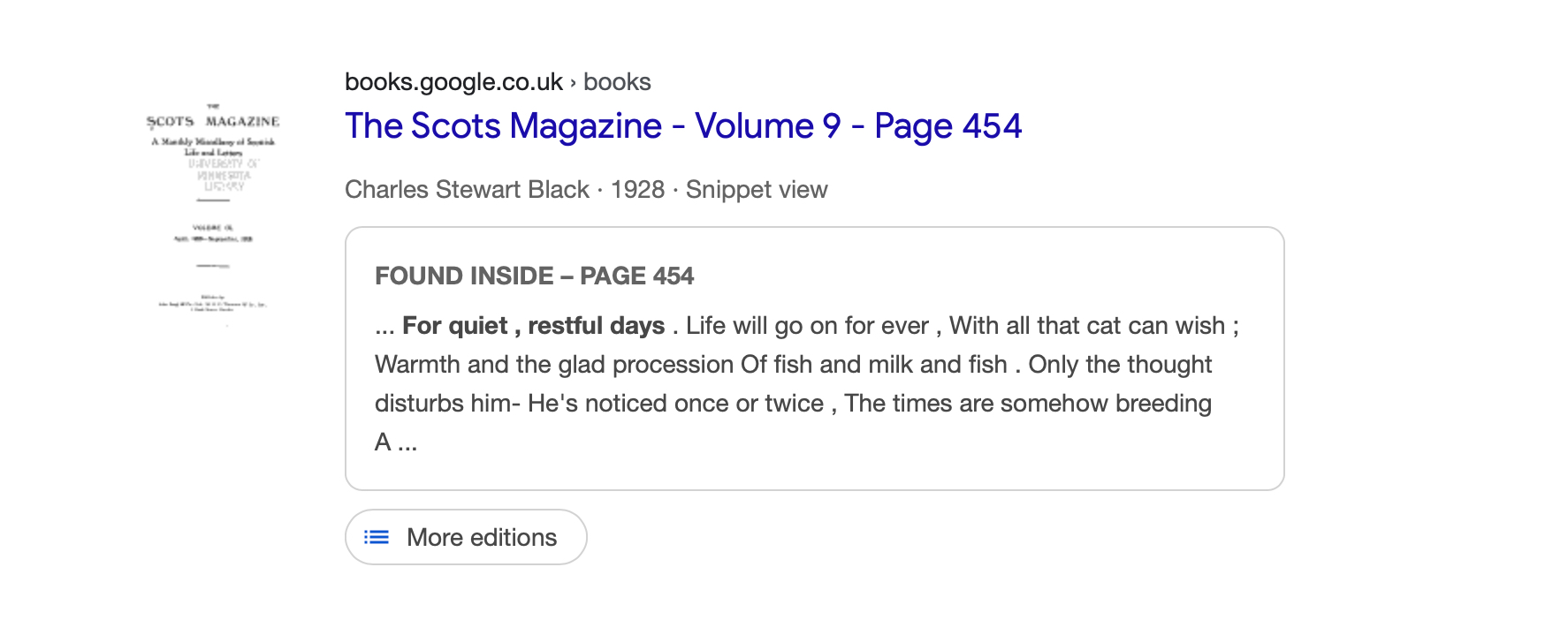Click the list icon inside More editions
The height and width of the screenshot is (620, 1568).
click(x=377, y=537)
